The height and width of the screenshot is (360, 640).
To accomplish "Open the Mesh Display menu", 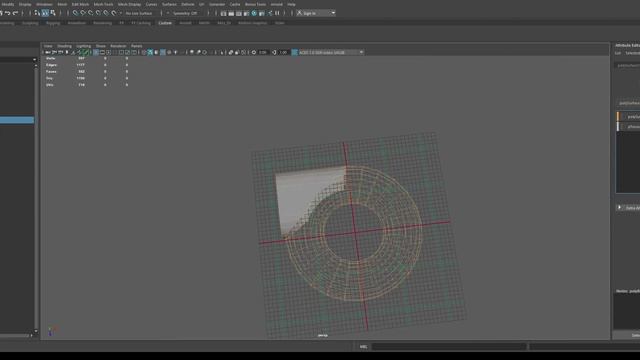I will point(129,4).
